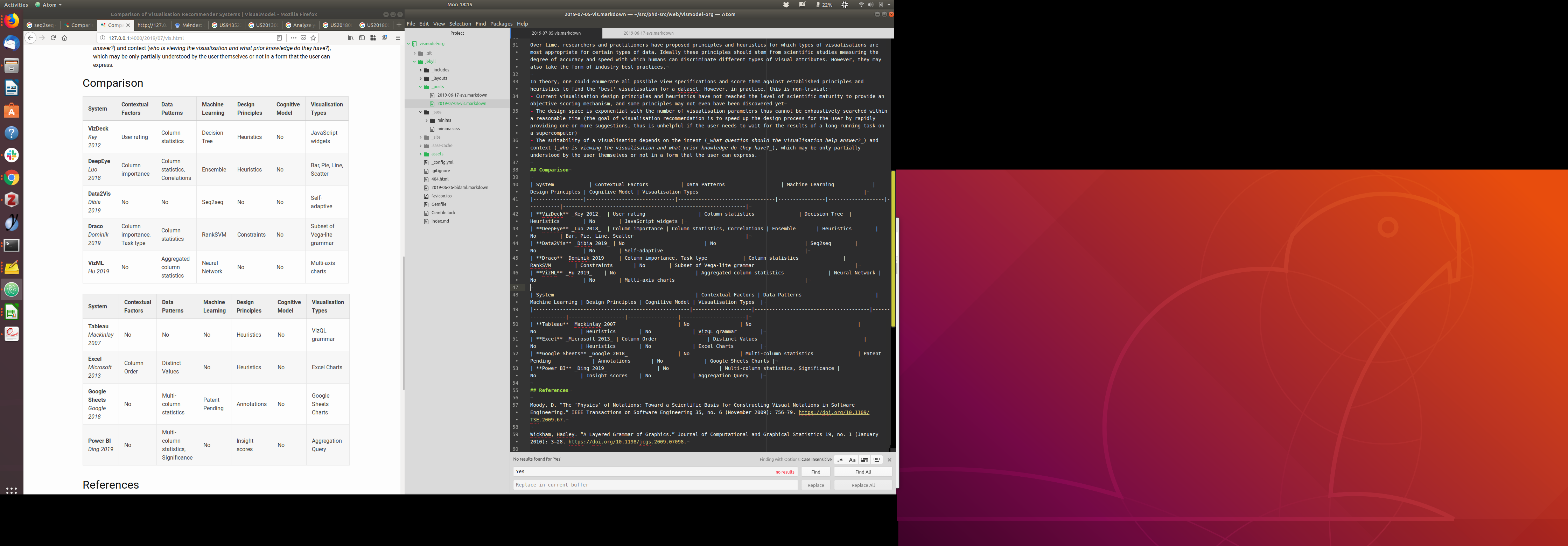Open Firefox reader view icon

tap(279, 38)
